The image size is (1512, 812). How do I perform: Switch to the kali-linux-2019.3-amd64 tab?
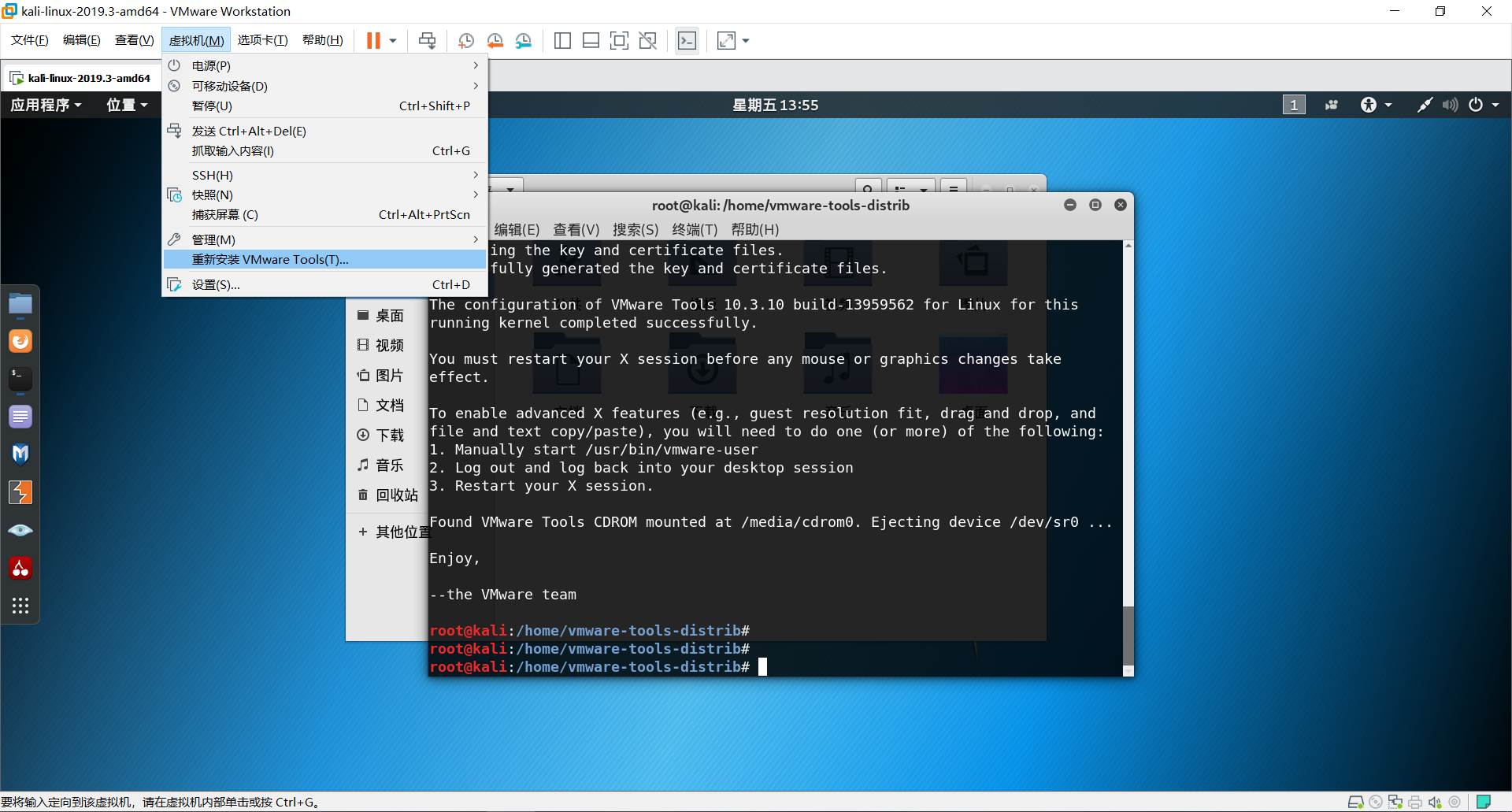pos(80,78)
